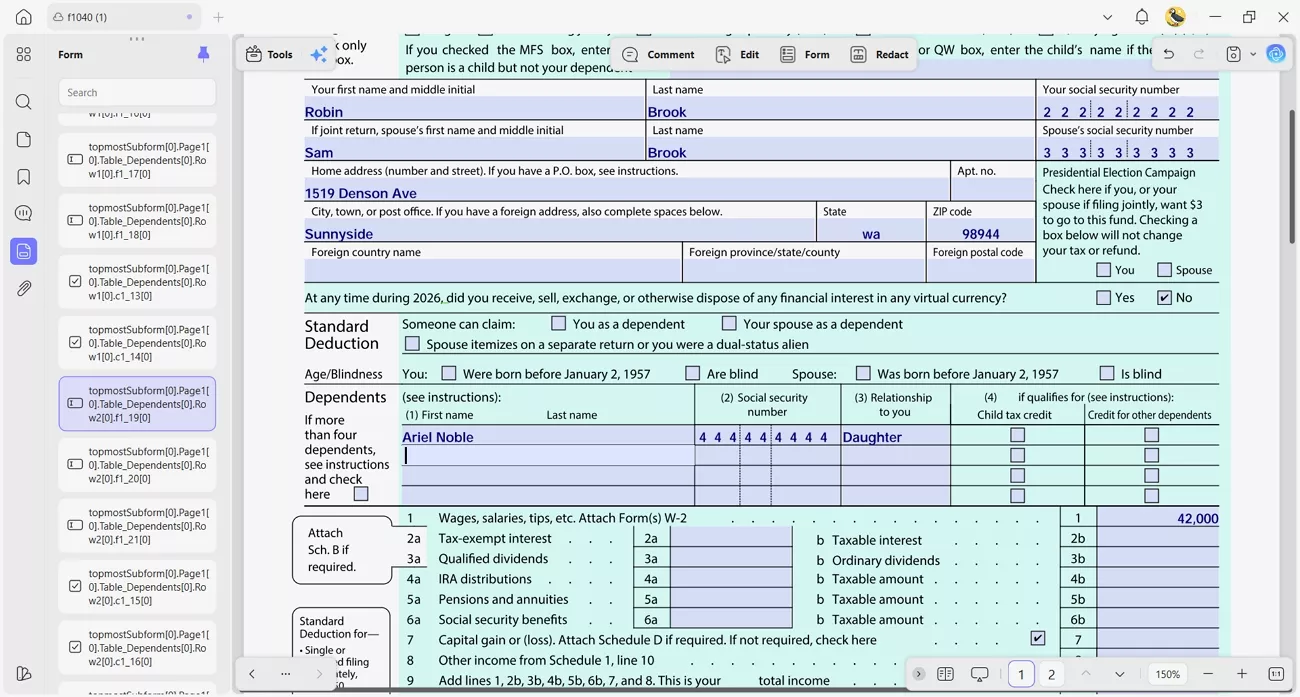1300x697 pixels.
Task: Zoom in with the plus icon
Action: coord(1242,674)
